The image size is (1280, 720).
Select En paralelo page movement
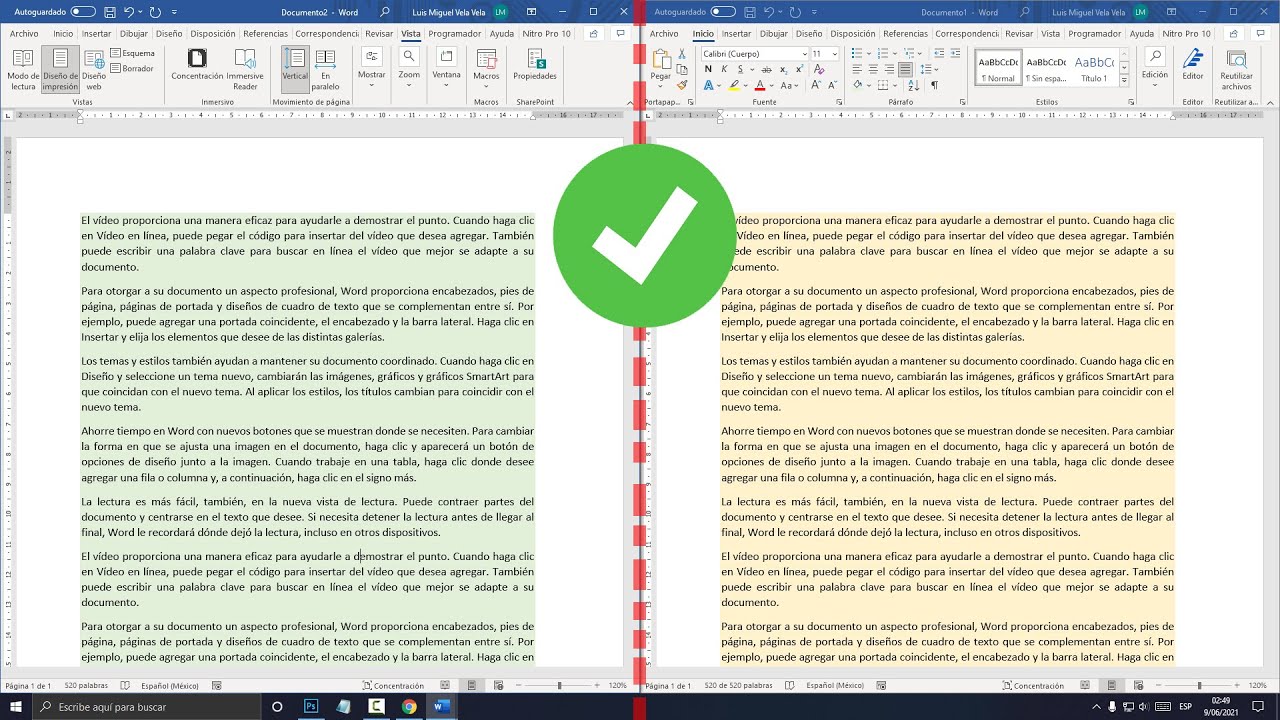[x=326, y=68]
